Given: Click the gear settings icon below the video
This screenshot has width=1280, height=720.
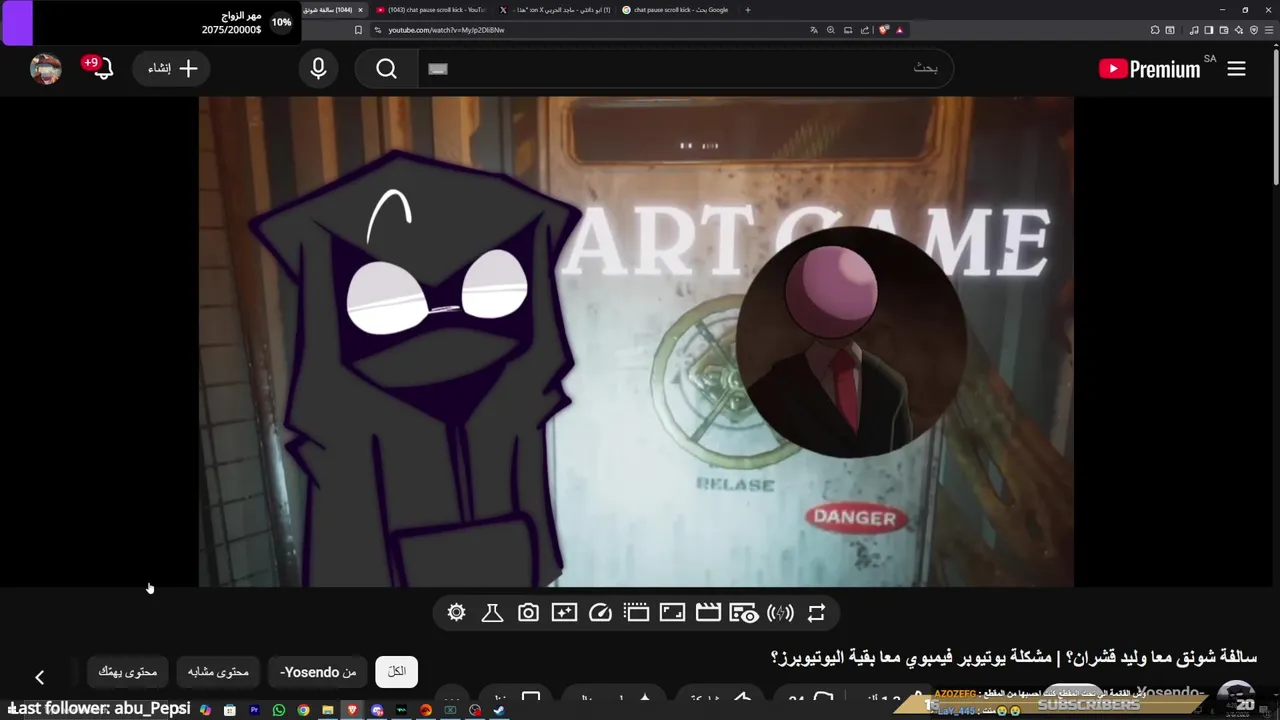Looking at the screenshot, I should (457, 613).
